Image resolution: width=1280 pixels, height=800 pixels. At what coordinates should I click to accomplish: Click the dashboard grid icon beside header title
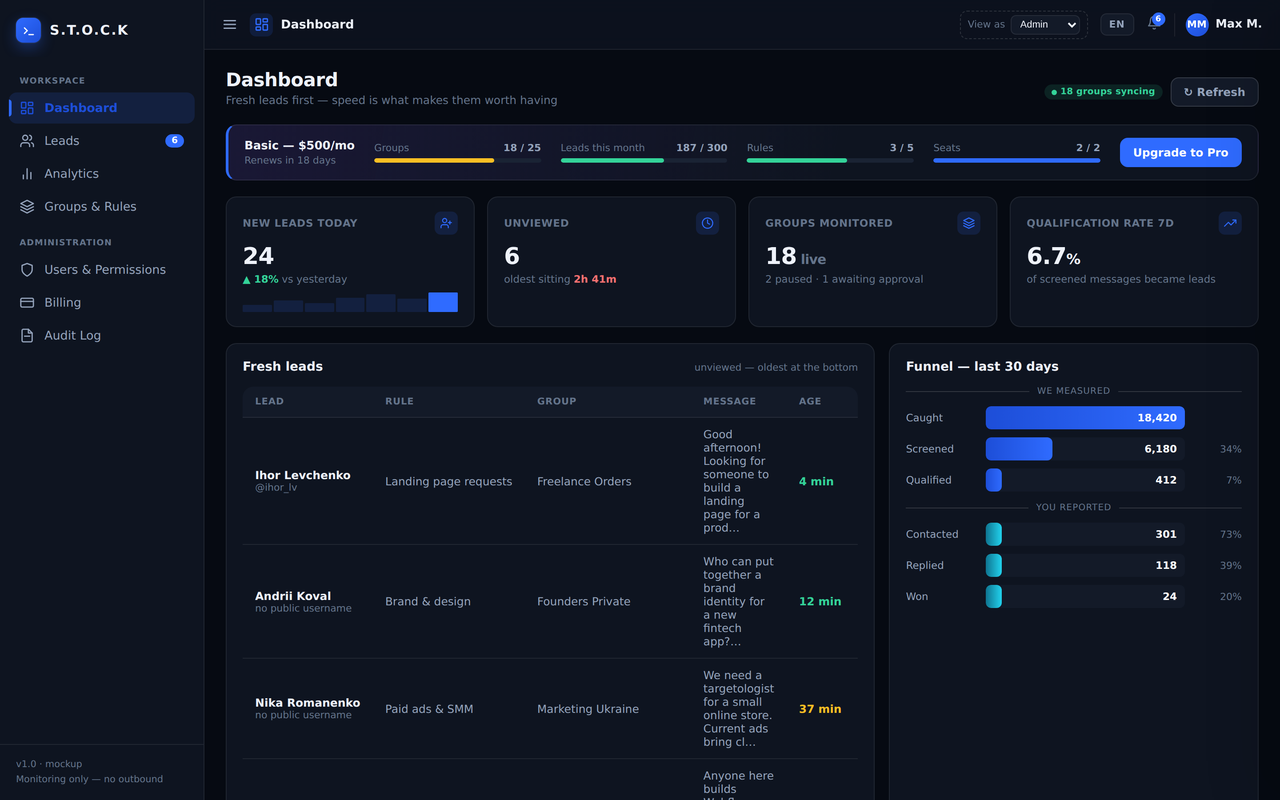pyautogui.click(x=261, y=24)
